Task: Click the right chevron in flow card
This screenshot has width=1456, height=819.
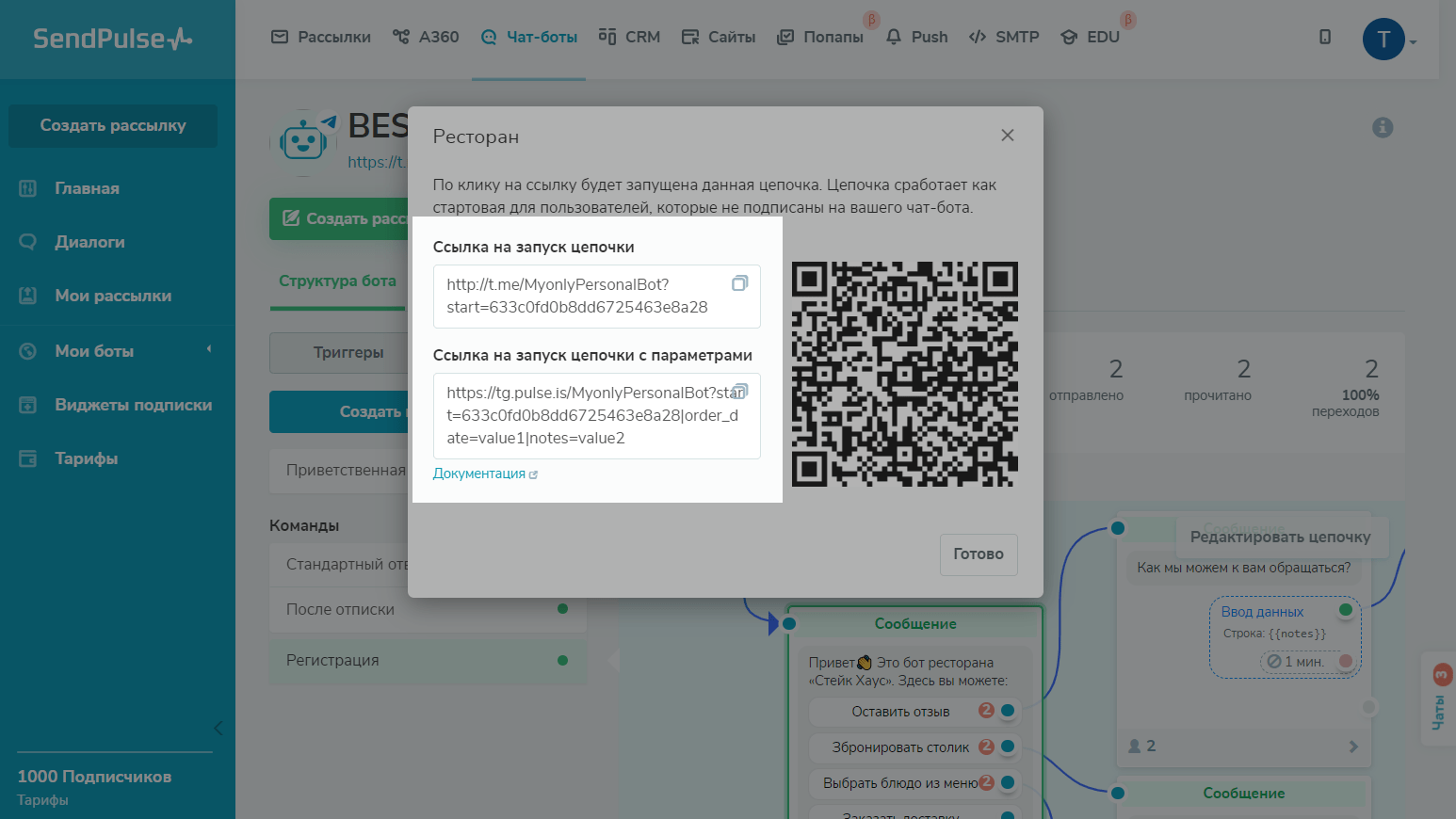Action: tap(1353, 747)
